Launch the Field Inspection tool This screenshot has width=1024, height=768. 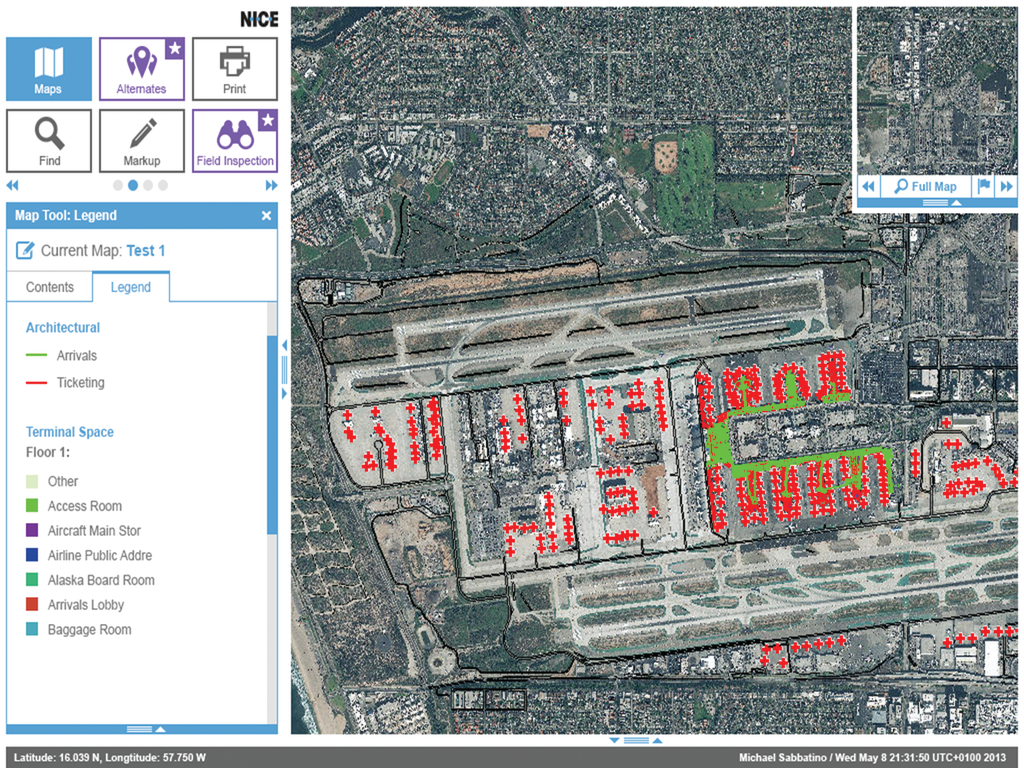[x=234, y=141]
